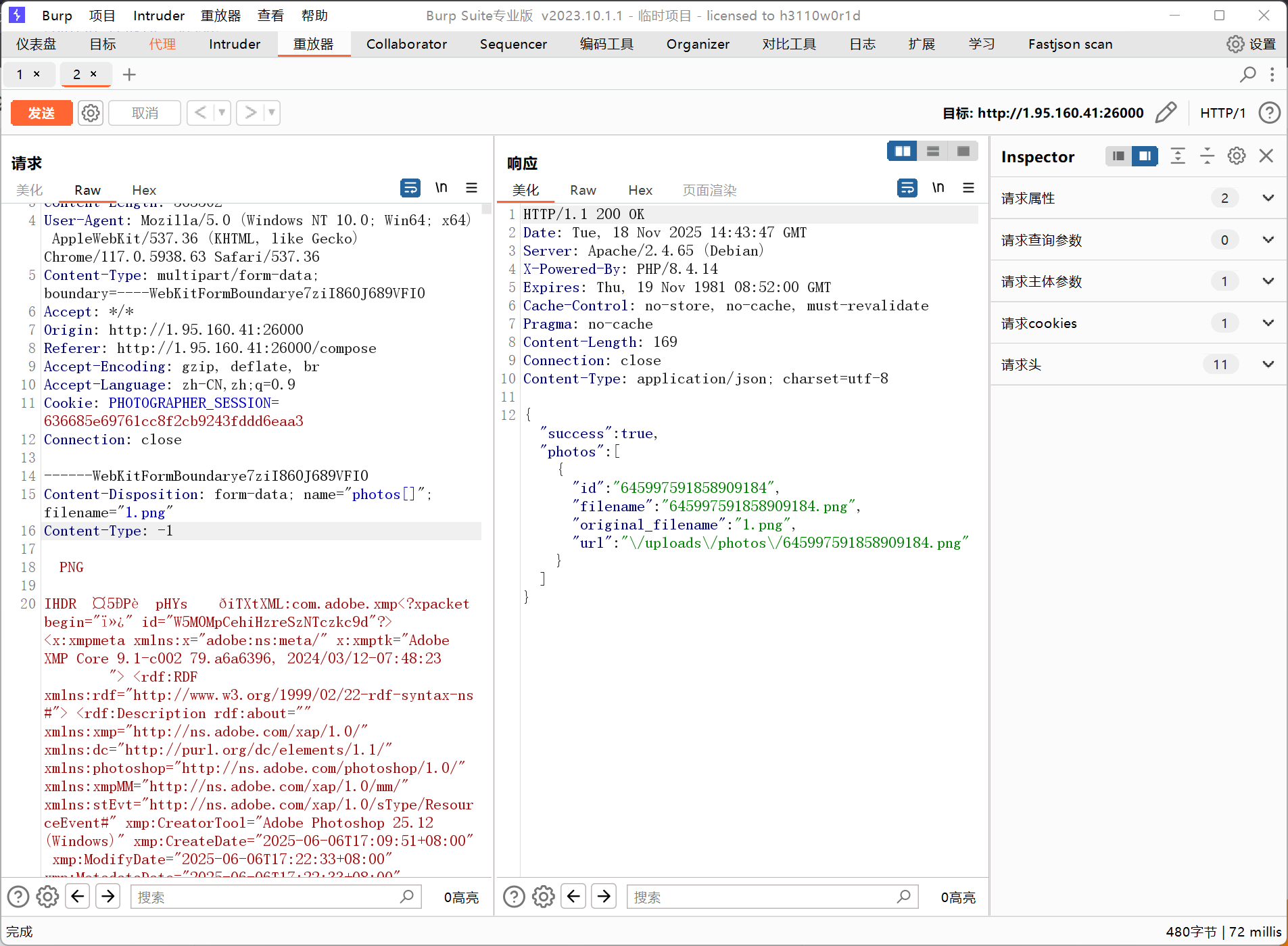
Task: Click the search magnifier icon in tab bar
Action: [x=1247, y=74]
